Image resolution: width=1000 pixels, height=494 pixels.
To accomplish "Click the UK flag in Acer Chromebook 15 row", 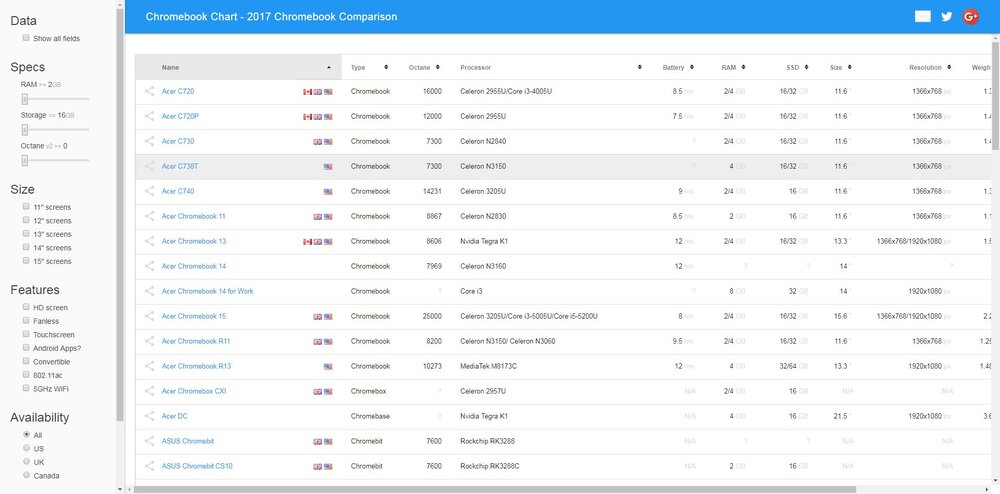I will click(x=318, y=317).
